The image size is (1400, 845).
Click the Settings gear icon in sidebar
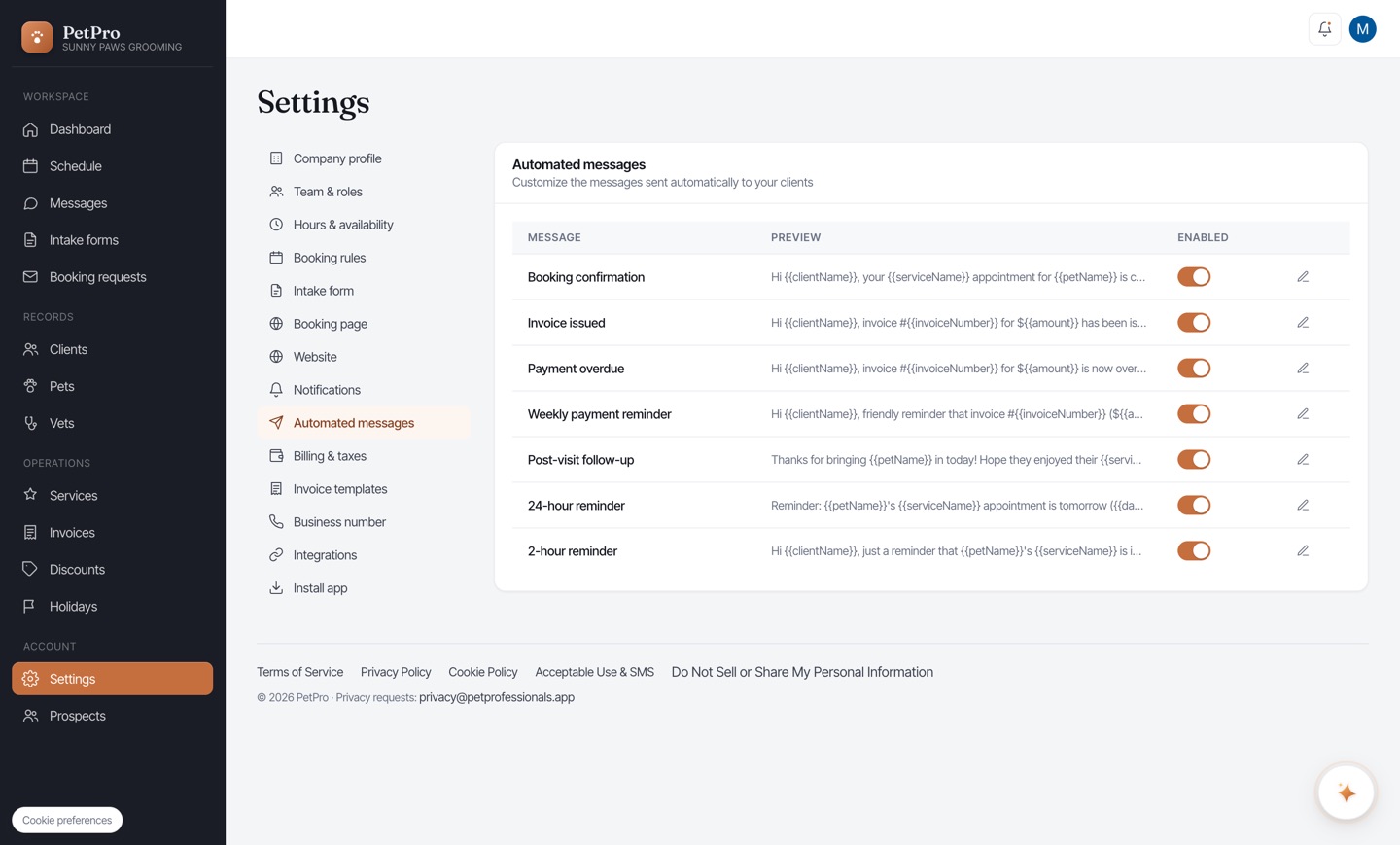click(31, 679)
